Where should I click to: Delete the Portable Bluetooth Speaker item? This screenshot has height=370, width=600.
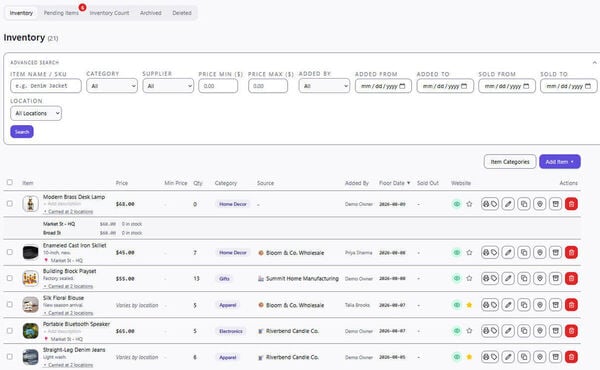pyautogui.click(x=571, y=331)
